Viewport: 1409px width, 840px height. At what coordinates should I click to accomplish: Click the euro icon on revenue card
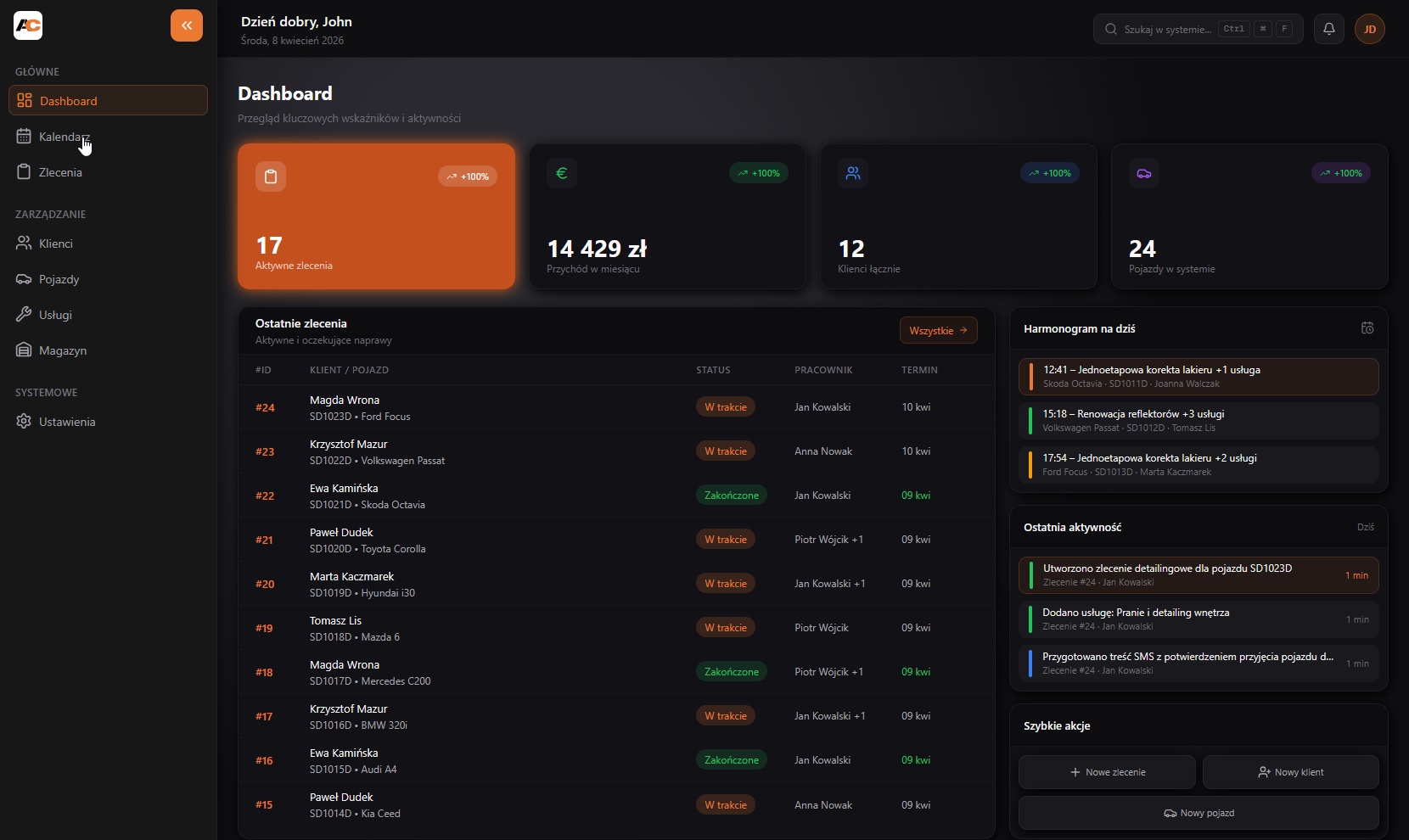(x=562, y=173)
